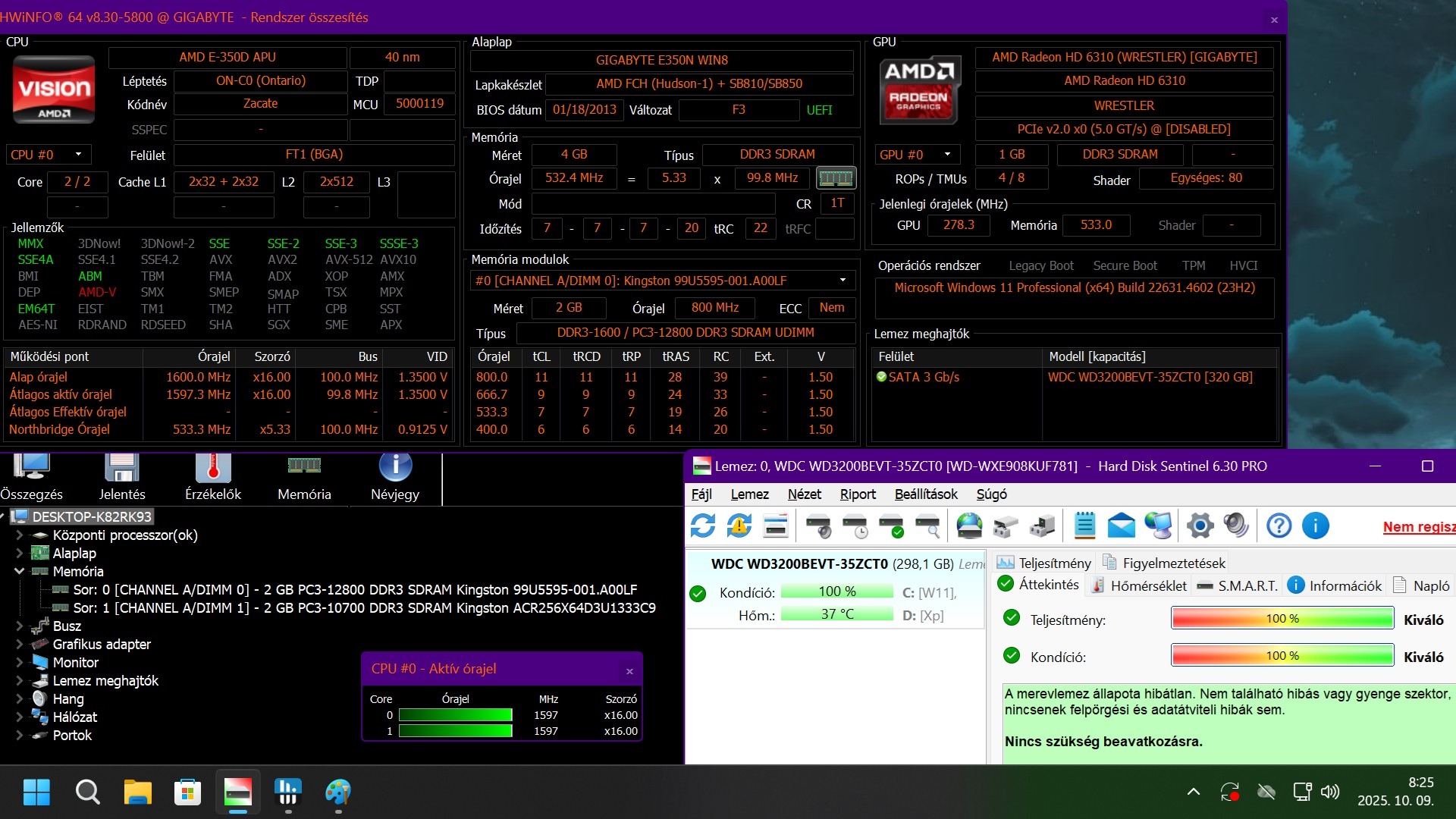Click the speaker sound icon in the toolbar
This screenshot has width=1456, height=819.
[1236, 526]
